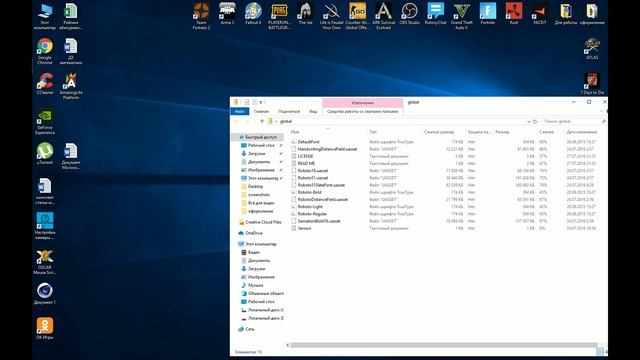Viewport: 640px width, 360px height.
Task: Select the PUBG Battlegrounds desktop icon
Action: coord(279,16)
